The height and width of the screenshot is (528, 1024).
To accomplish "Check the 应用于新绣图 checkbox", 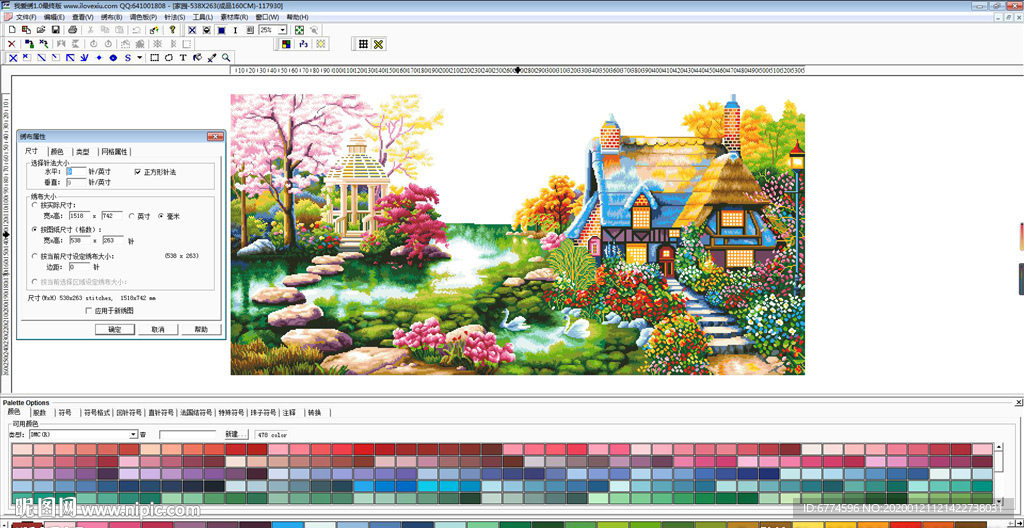I will pos(89,310).
